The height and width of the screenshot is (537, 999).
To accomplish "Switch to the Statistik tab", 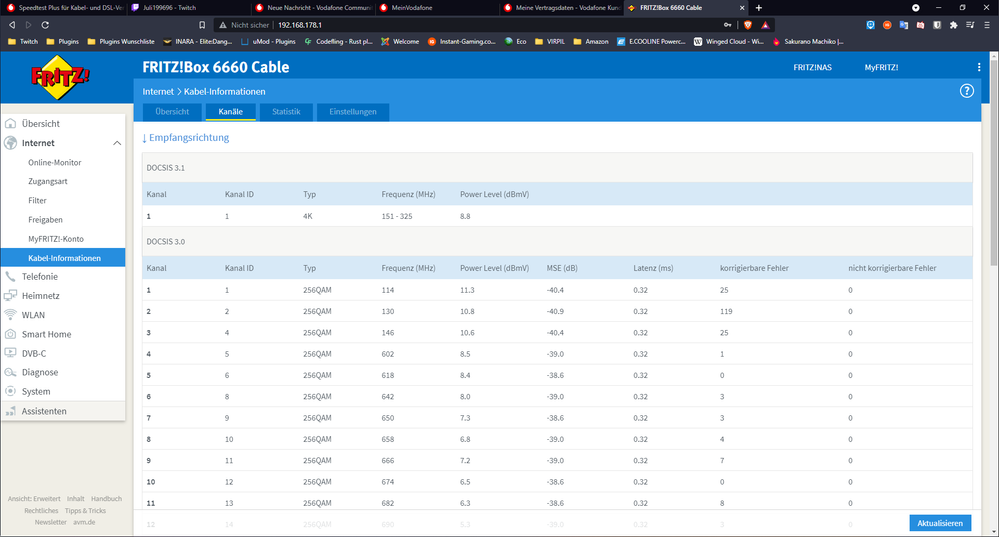I will coord(286,111).
